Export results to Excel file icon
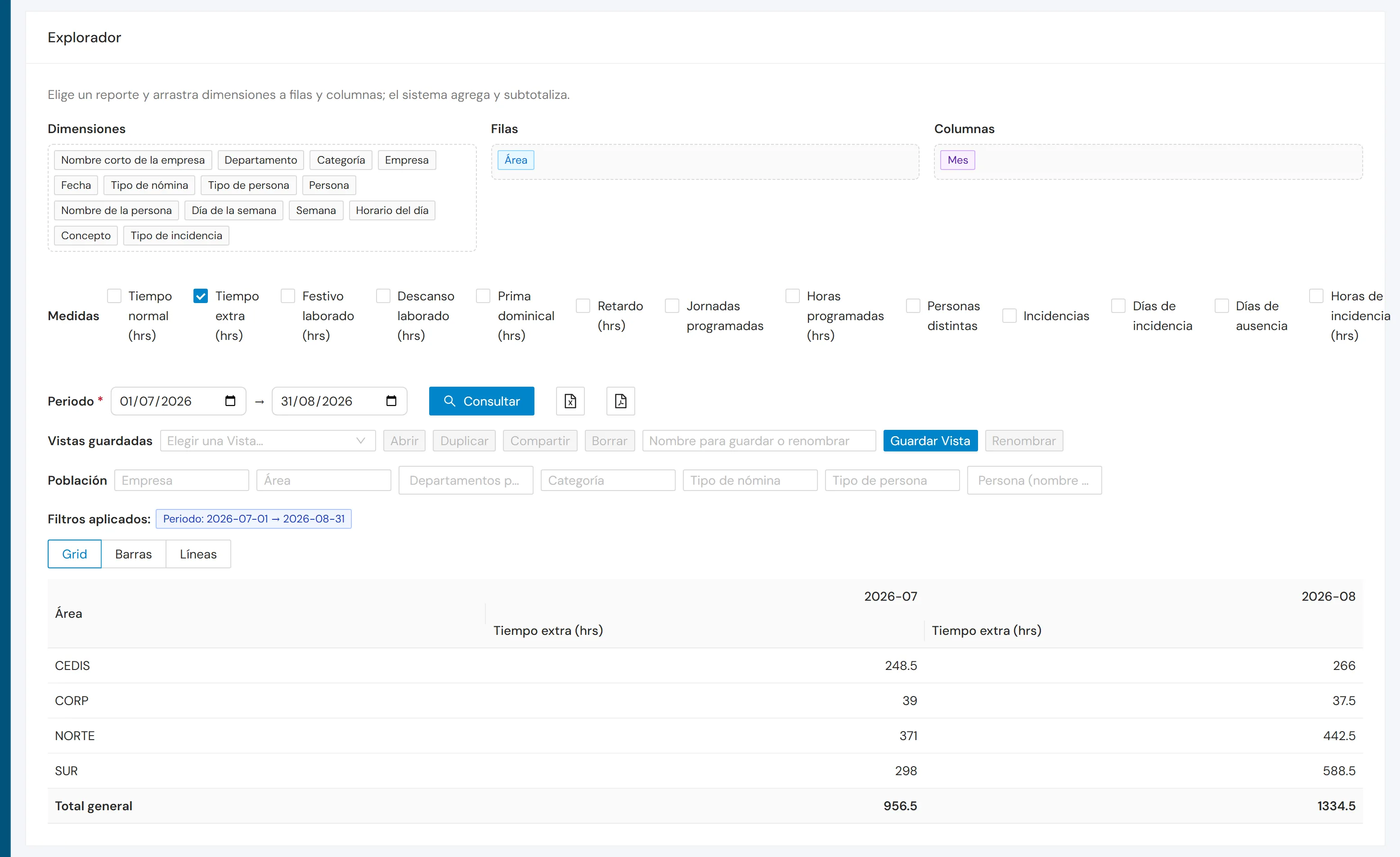This screenshot has width=1400, height=857. pos(570,401)
